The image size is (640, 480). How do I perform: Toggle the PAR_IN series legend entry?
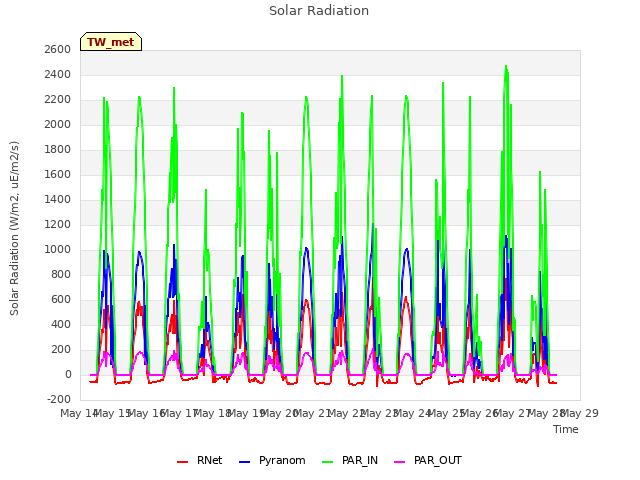pyautogui.click(x=350, y=461)
